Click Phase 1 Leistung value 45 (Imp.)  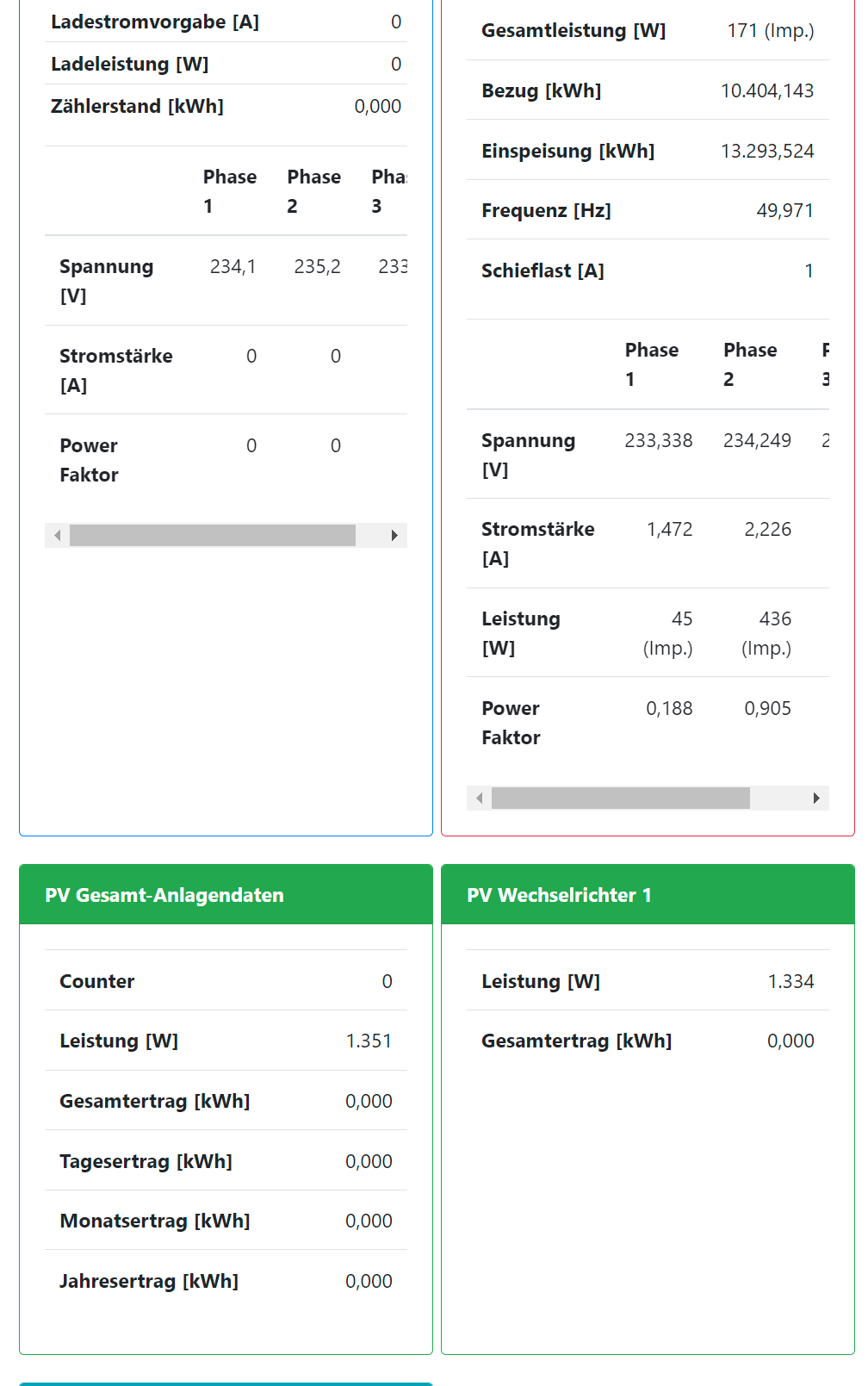(668, 633)
